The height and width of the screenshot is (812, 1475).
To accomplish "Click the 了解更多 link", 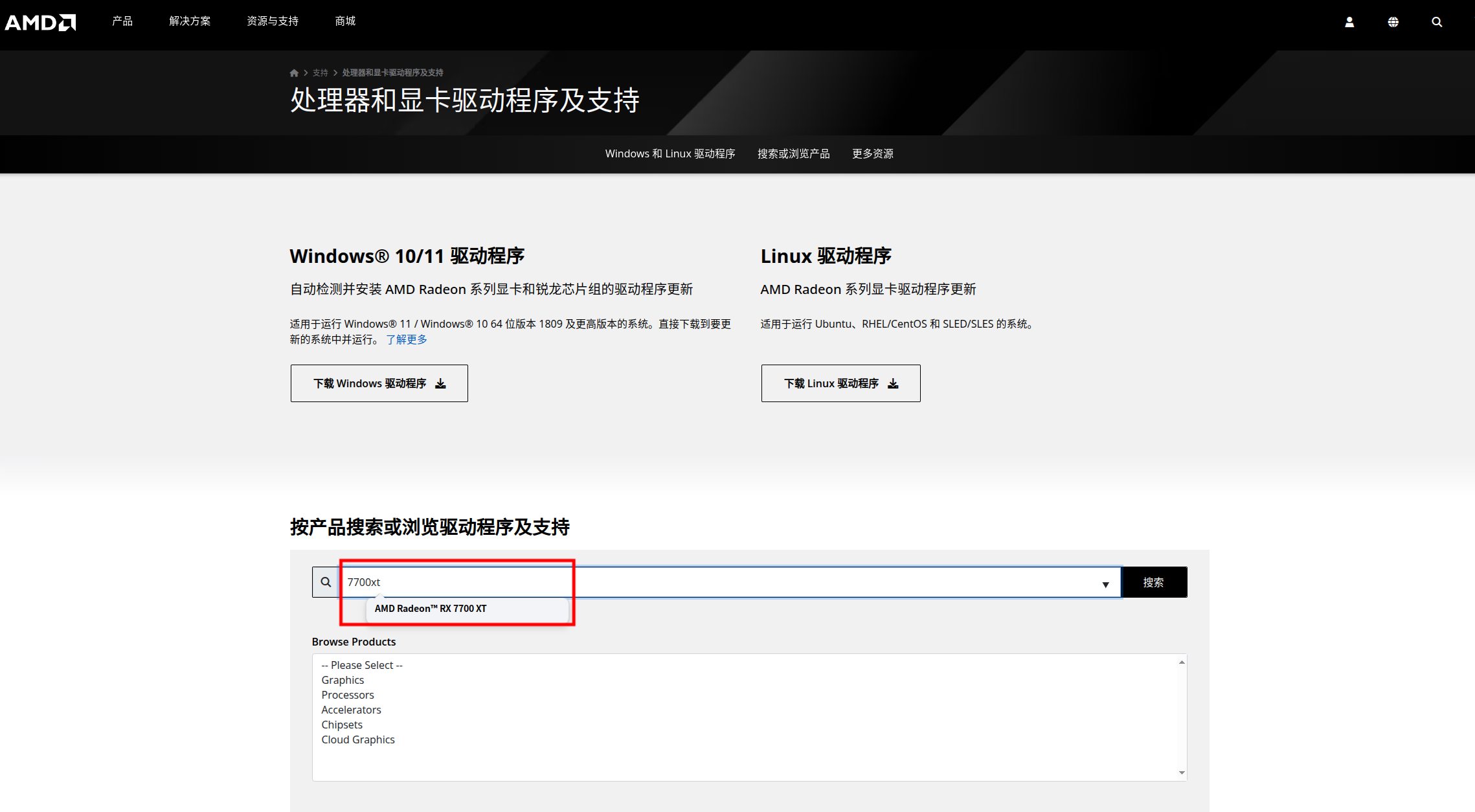I will [x=407, y=339].
